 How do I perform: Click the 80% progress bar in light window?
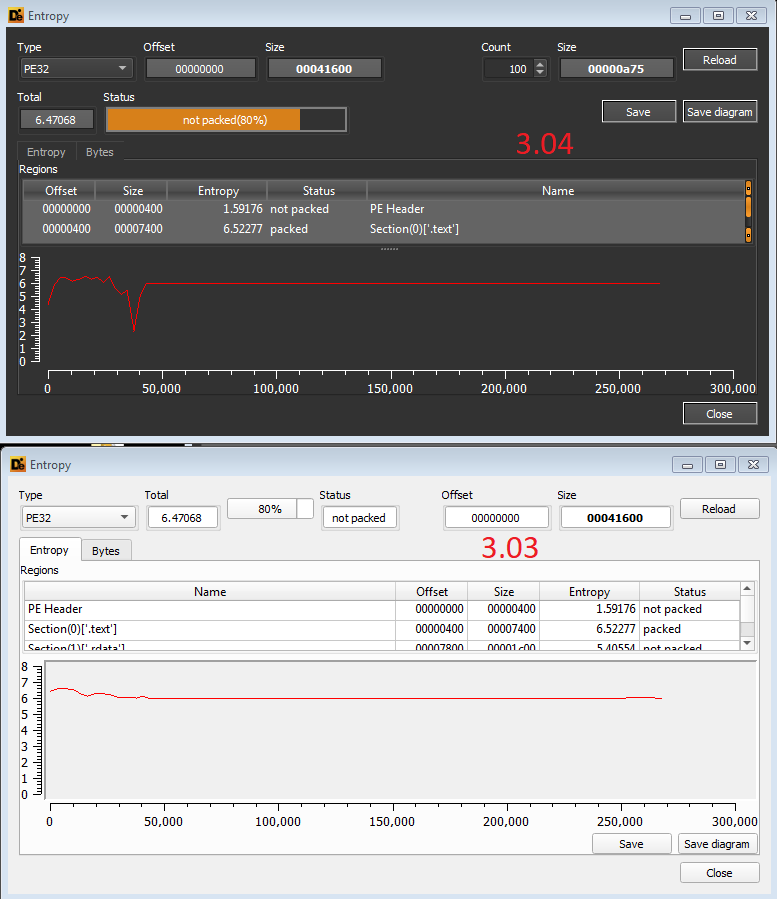pyautogui.click(x=270, y=509)
